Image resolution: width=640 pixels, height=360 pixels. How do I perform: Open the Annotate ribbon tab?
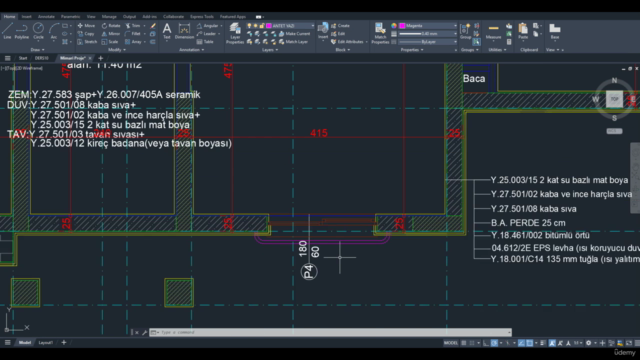pos(46,17)
